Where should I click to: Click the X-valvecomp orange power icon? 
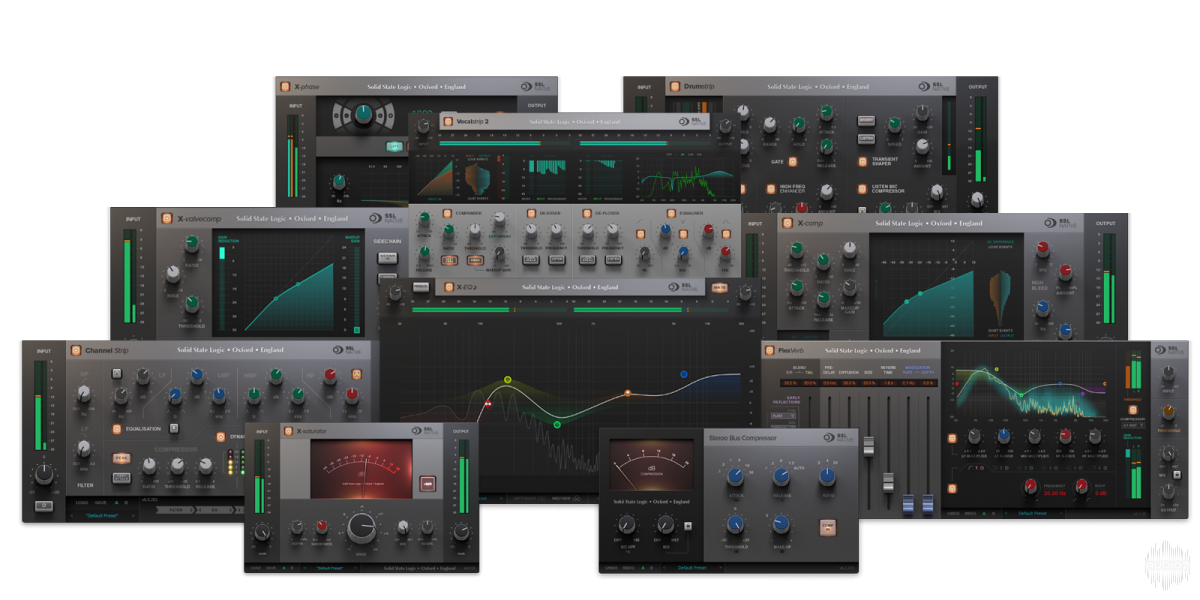tap(166, 218)
